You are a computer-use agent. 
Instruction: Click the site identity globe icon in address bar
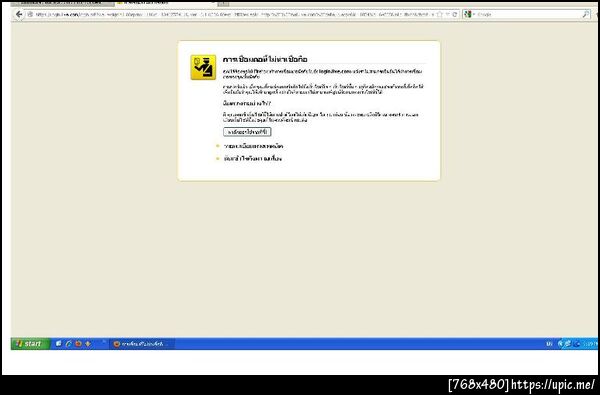(x=30, y=14)
